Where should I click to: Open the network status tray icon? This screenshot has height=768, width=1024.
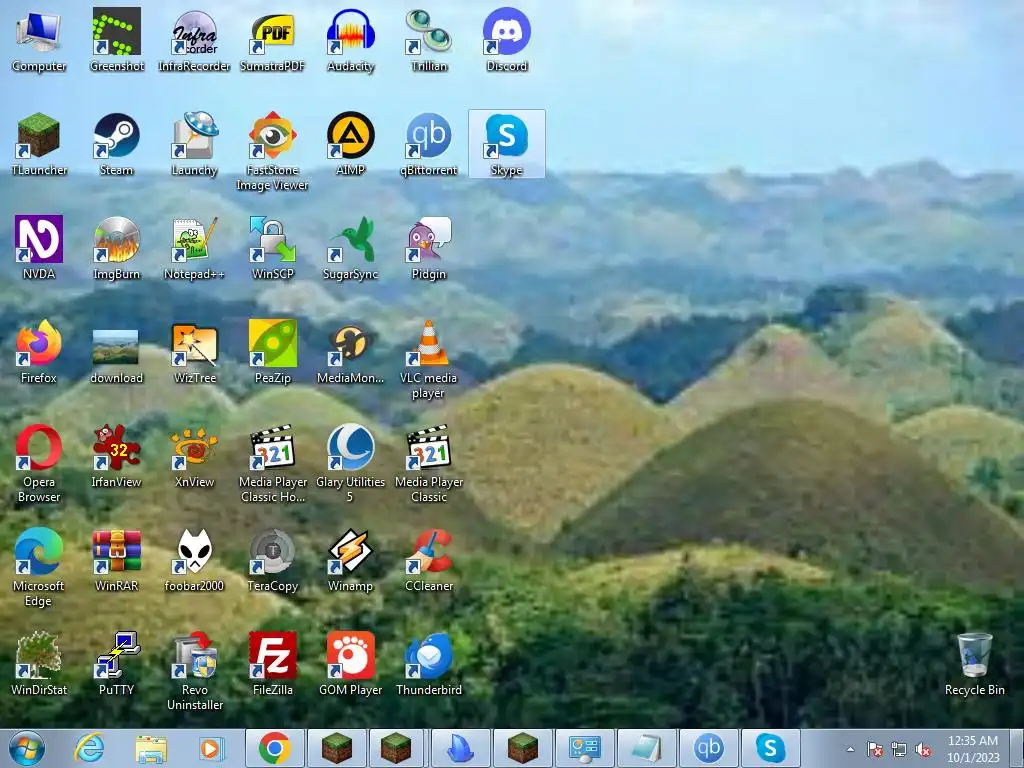(x=899, y=749)
